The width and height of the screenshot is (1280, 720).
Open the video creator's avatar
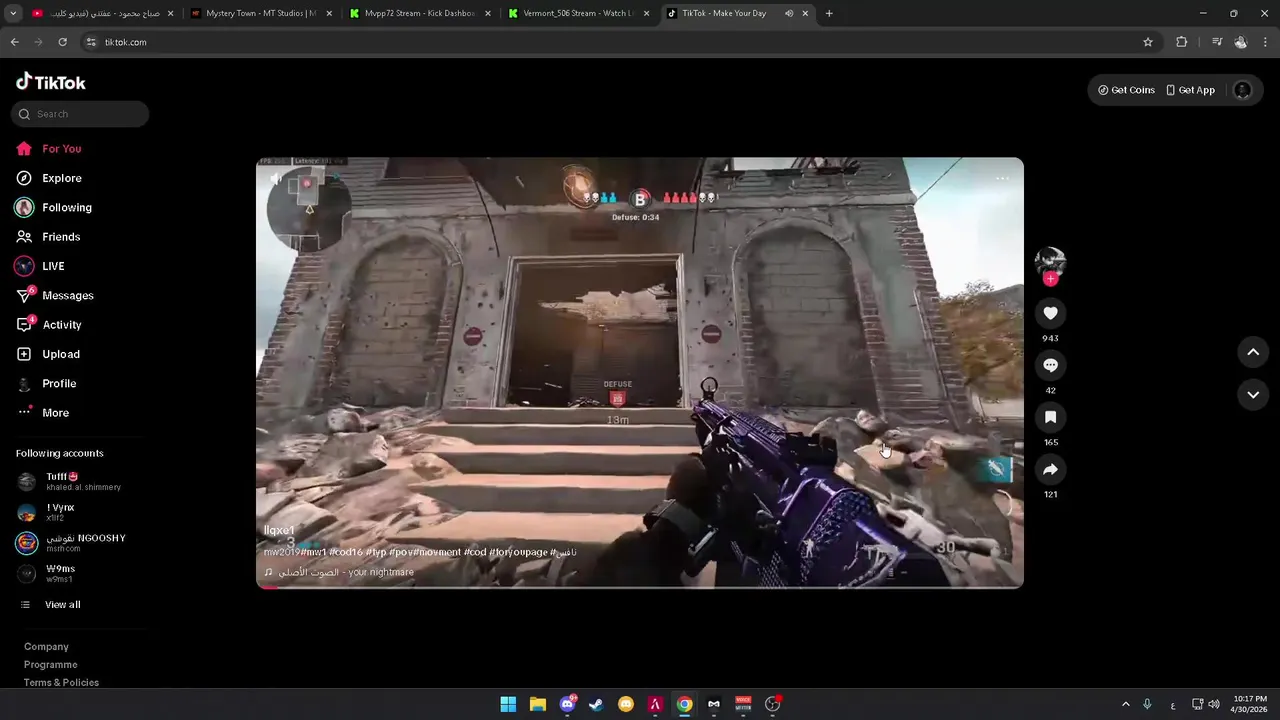pos(1050,262)
